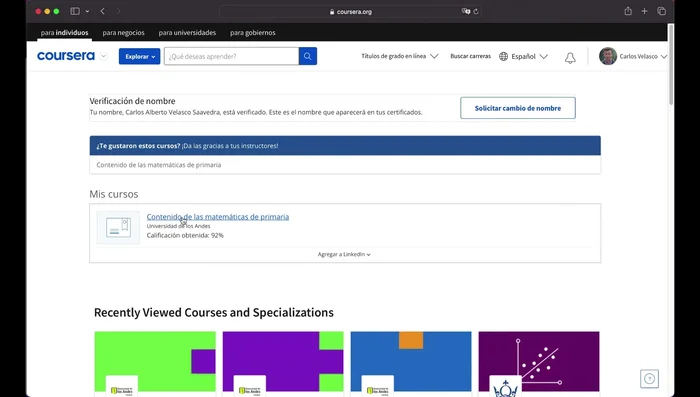
Task: Click Carlos Velasco's profile avatar
Action: click(608, 56)
